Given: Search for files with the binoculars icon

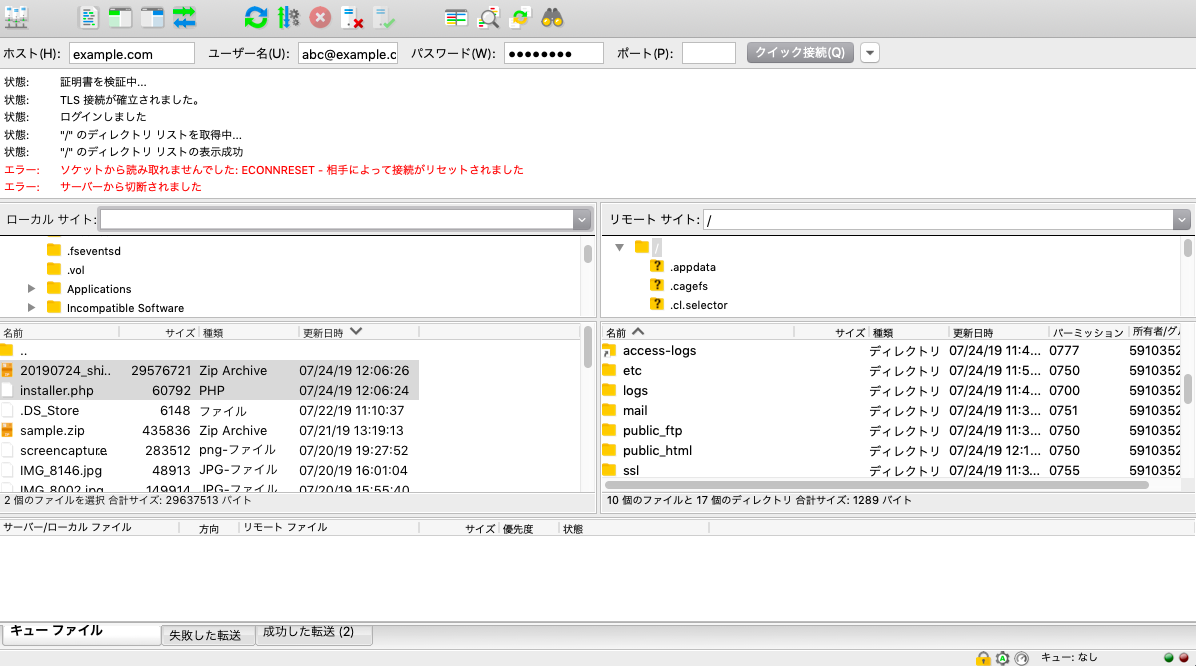Looking at the screenshot, I should click(x=551, y=17).
